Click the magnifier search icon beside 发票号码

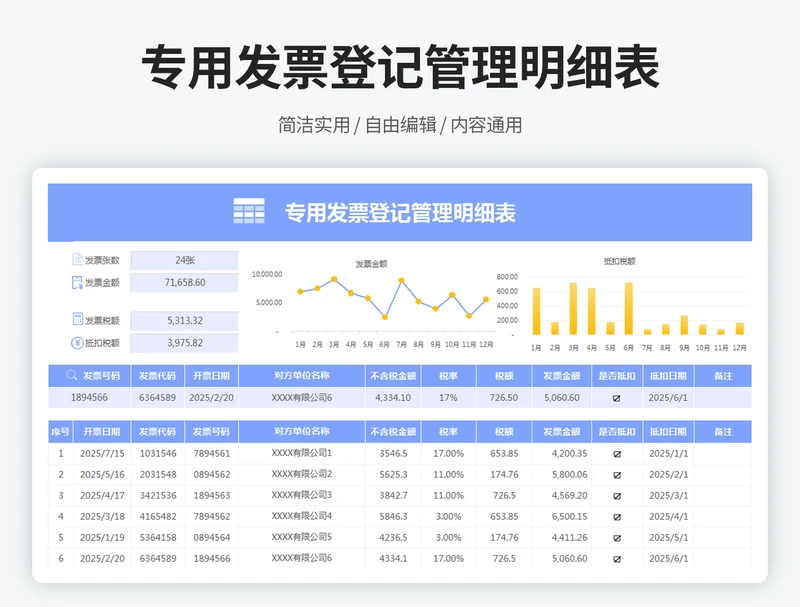(x=71, y=375)
